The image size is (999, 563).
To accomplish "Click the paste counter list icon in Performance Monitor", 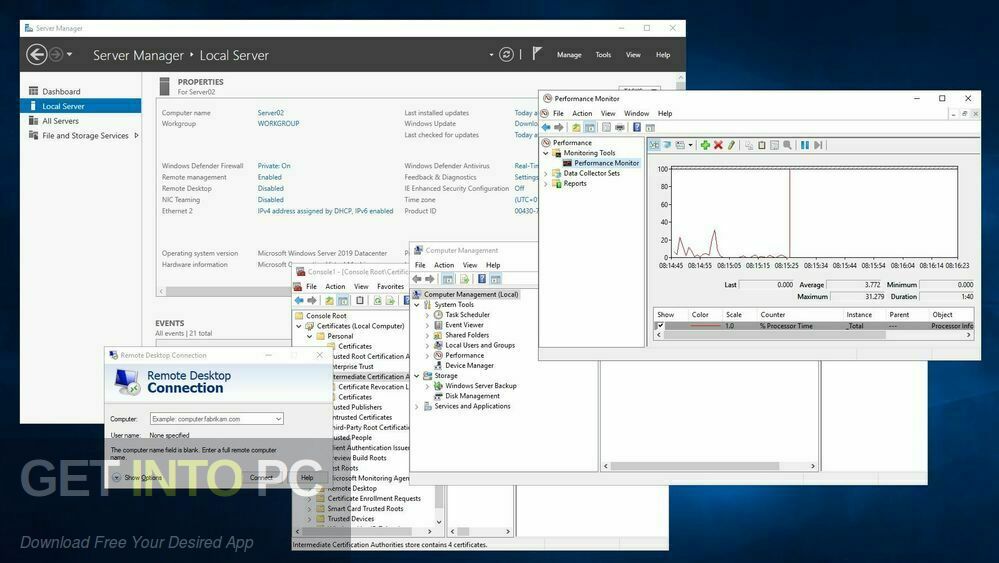I will pyautogui.click(x=761, y=145).
